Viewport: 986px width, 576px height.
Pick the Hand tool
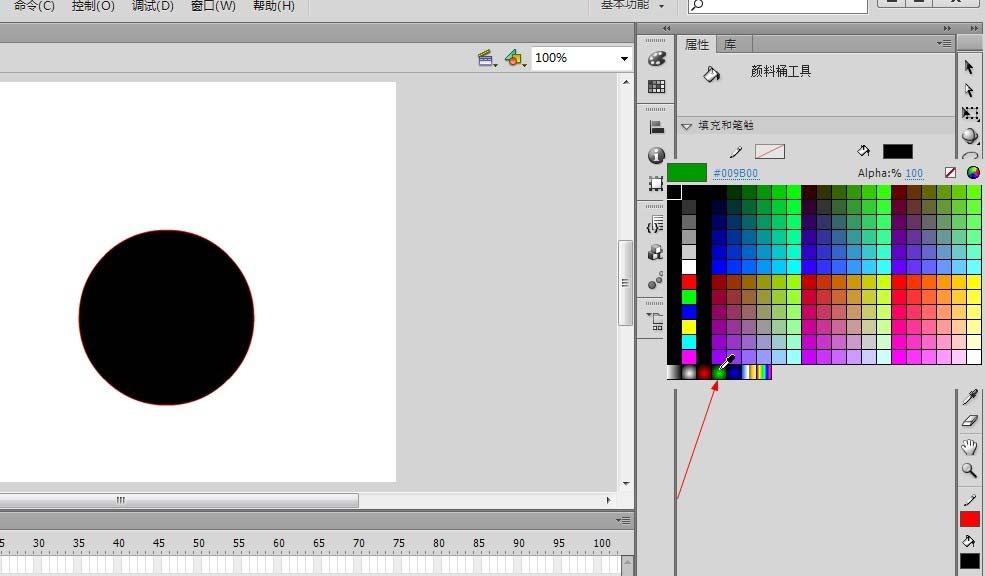pos(969,446)
